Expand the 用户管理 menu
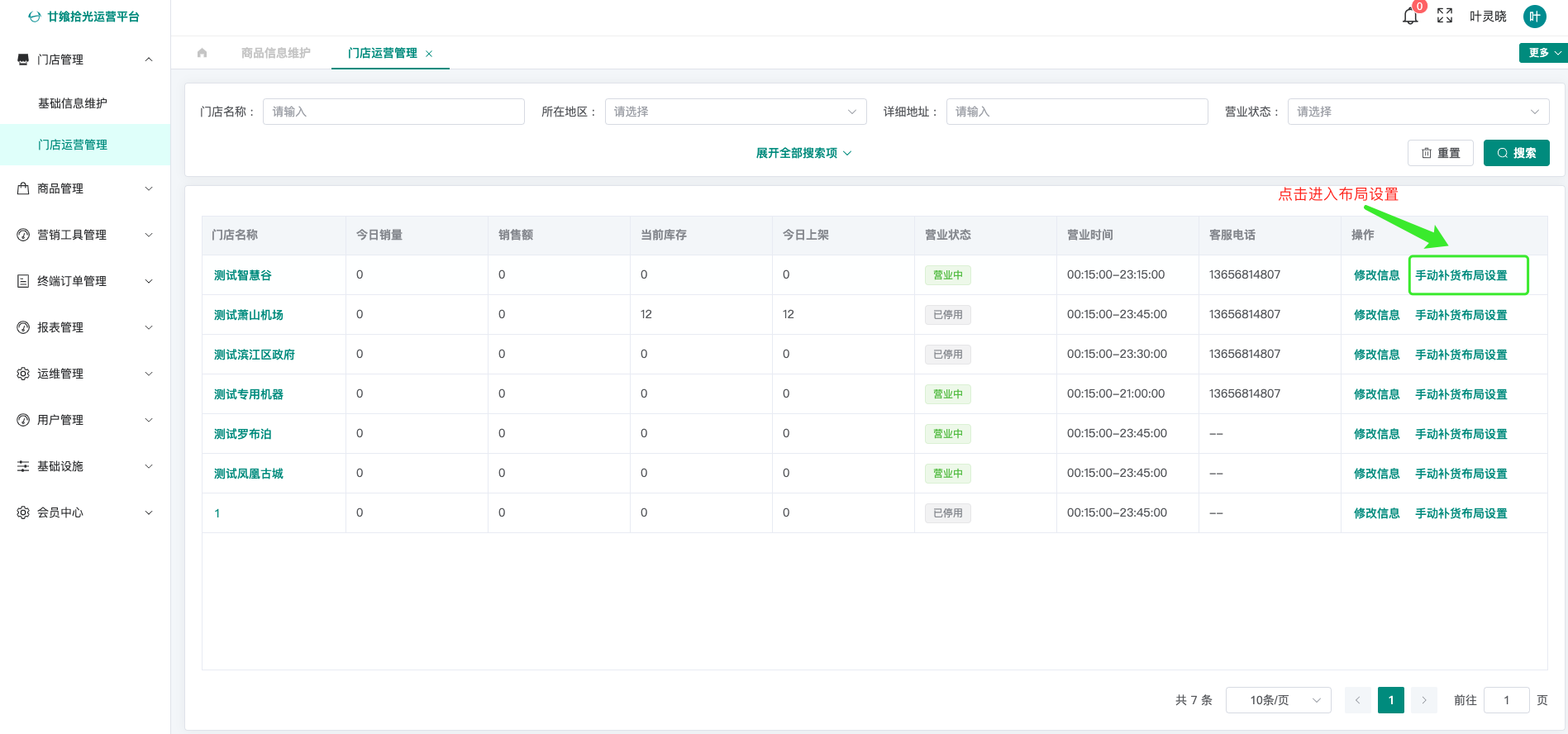The image size is (1568, 734). [85, 420]
